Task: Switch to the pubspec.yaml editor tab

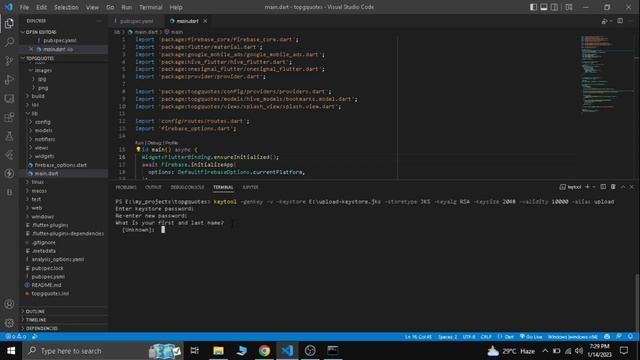Action: (137, 21)
